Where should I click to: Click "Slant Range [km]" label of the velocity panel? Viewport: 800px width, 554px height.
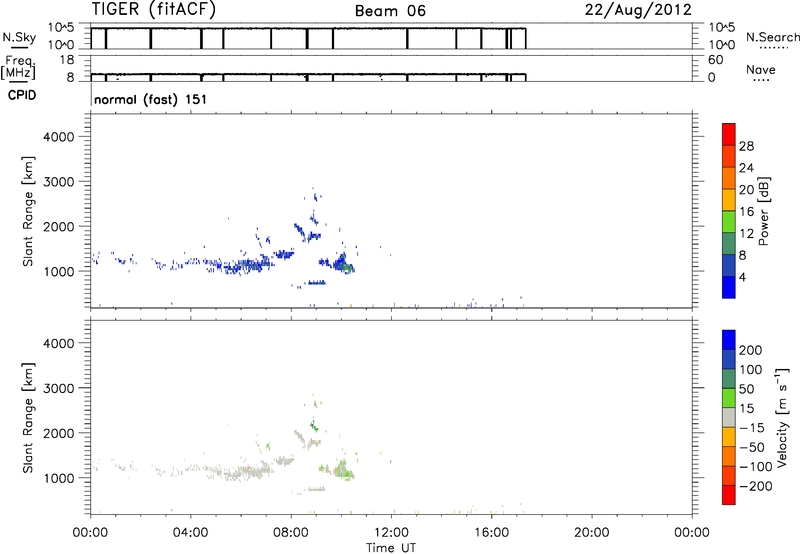pos(28,417)
